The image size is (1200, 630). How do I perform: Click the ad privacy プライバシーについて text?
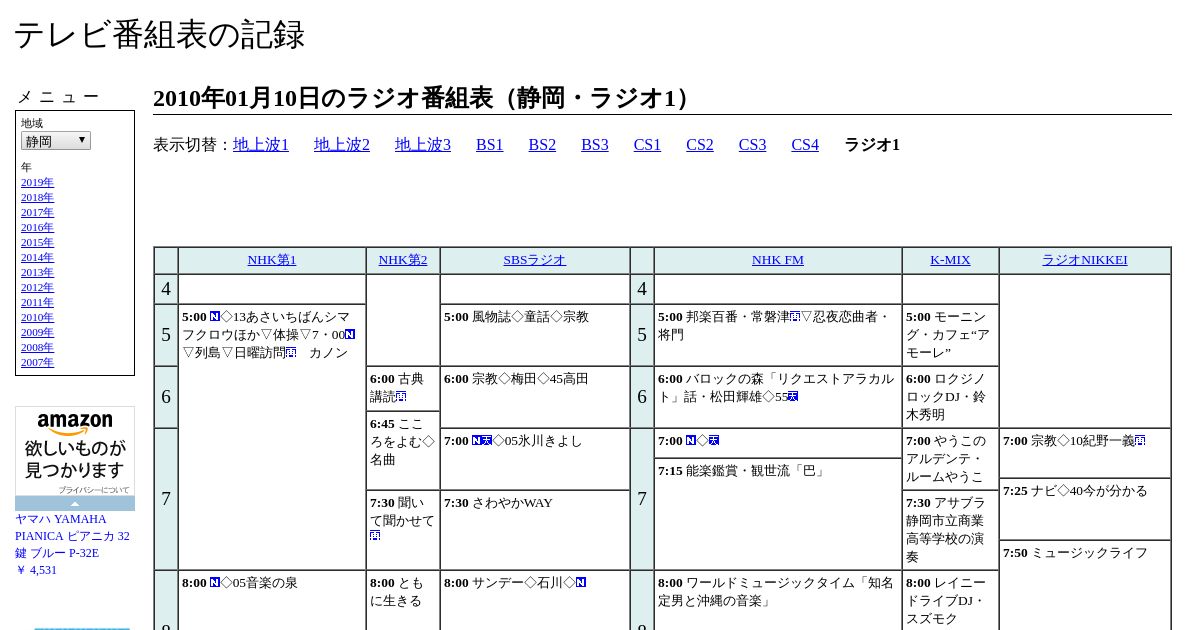[93, 490]
